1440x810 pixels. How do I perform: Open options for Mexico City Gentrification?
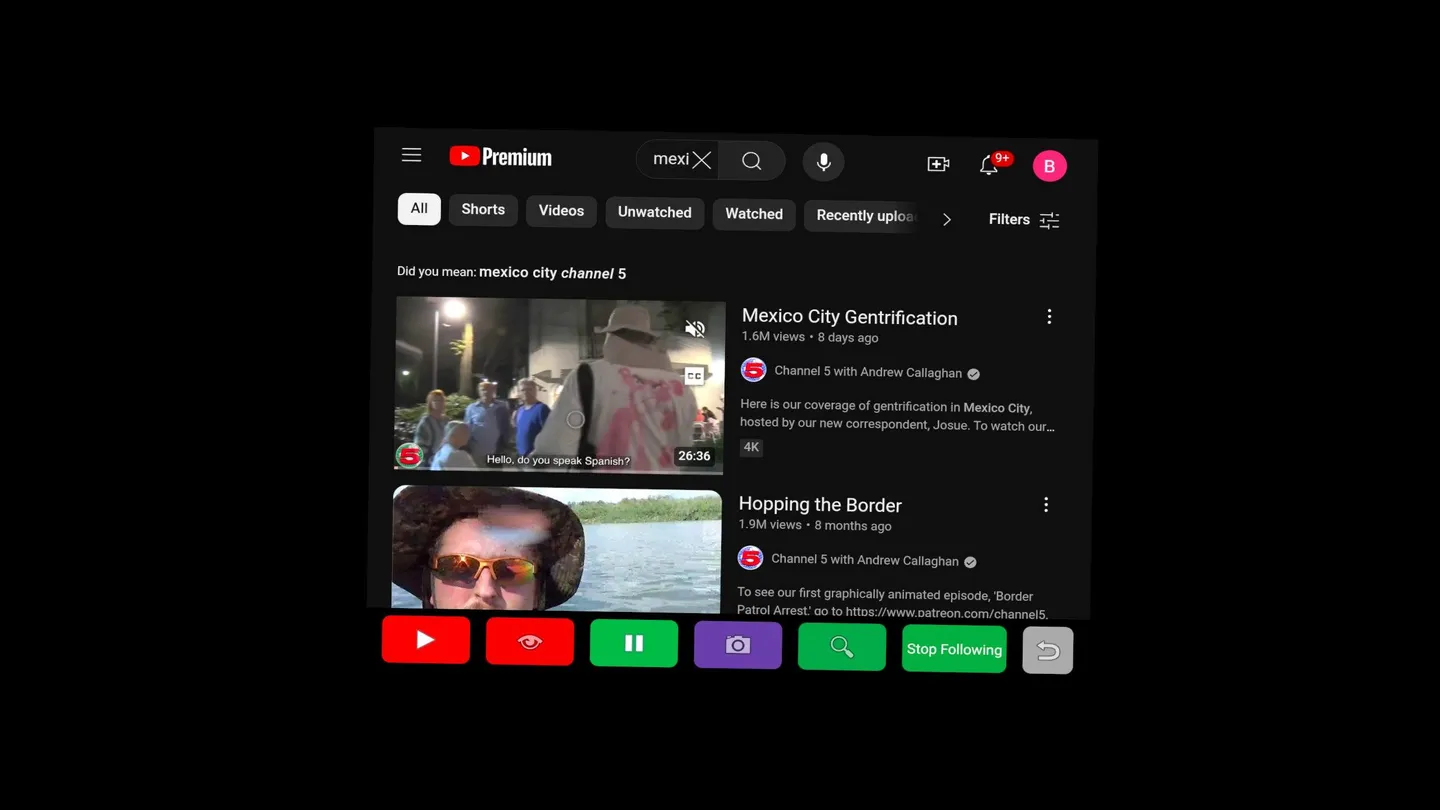click(1049, 317)
